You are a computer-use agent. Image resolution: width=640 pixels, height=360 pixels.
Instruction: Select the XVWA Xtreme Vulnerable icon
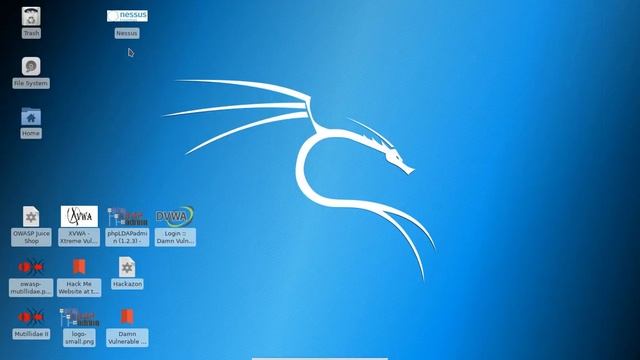pos(79,216)
